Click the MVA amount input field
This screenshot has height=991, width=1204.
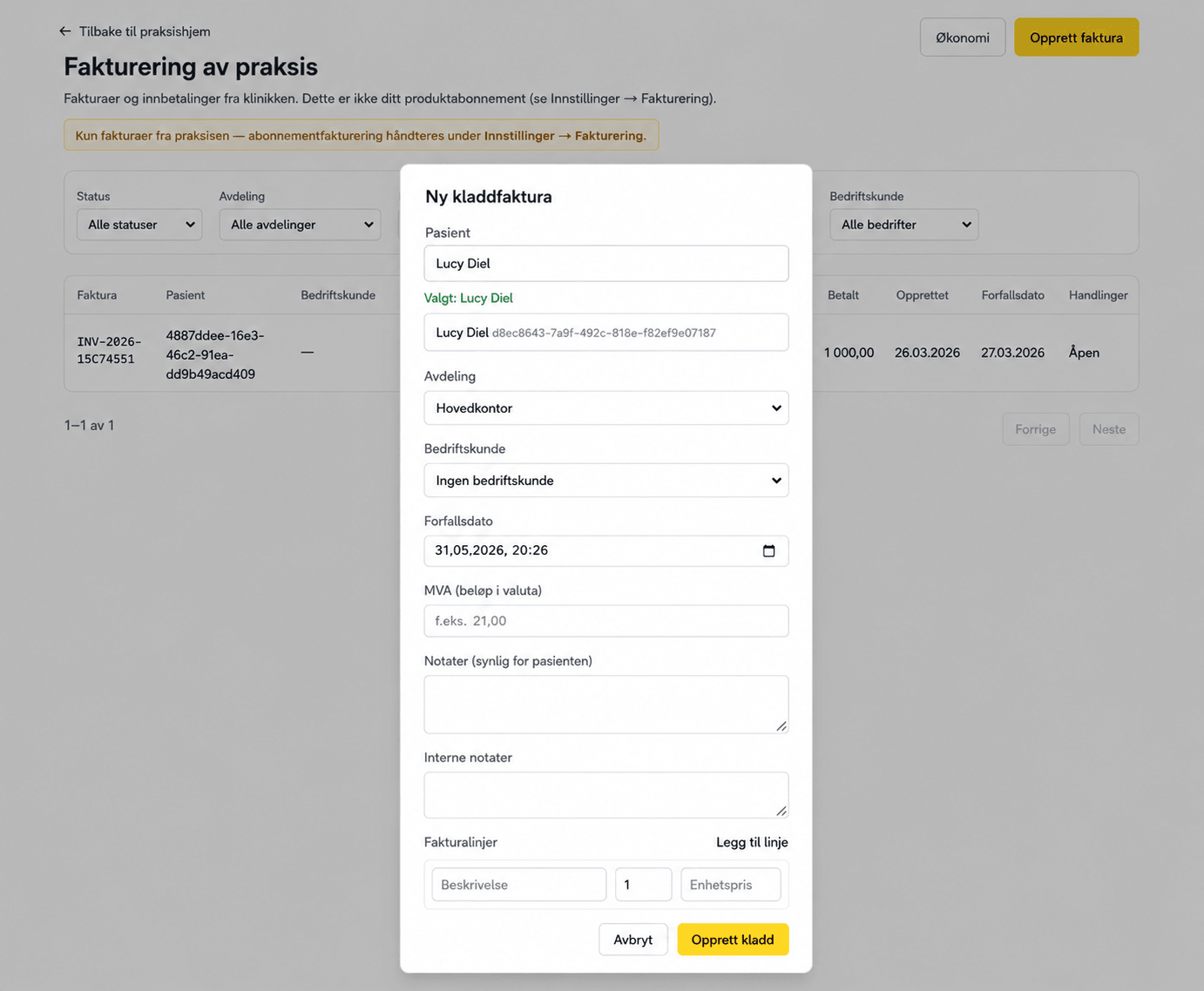tap(606, 621)
